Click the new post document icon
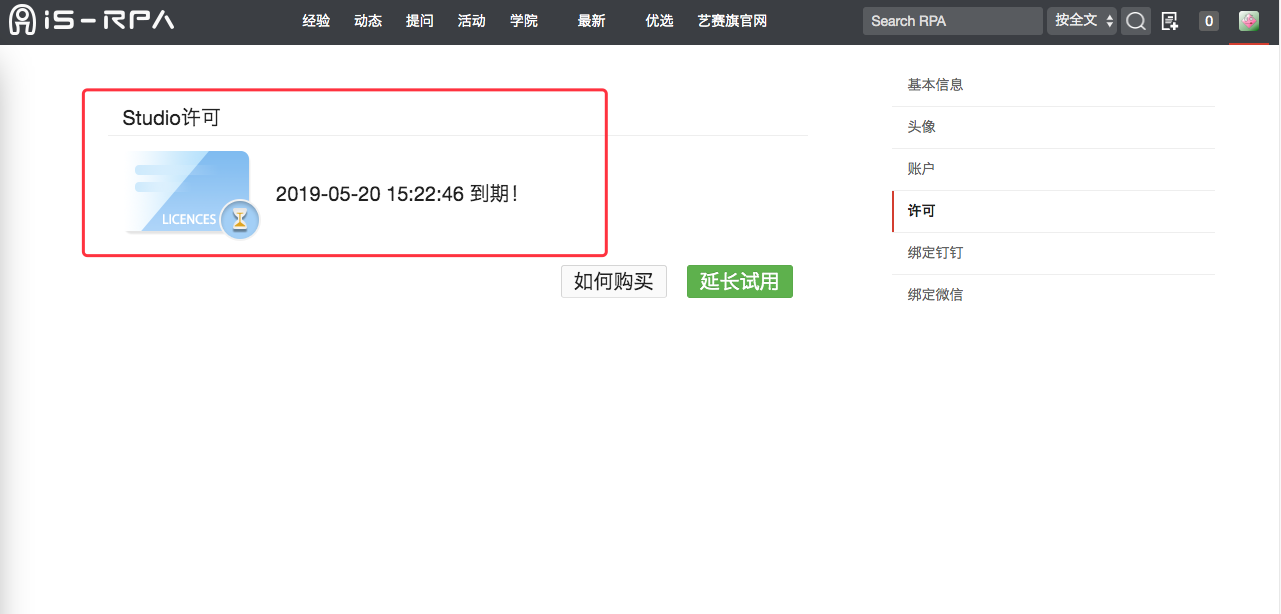 click(1169, 21)
